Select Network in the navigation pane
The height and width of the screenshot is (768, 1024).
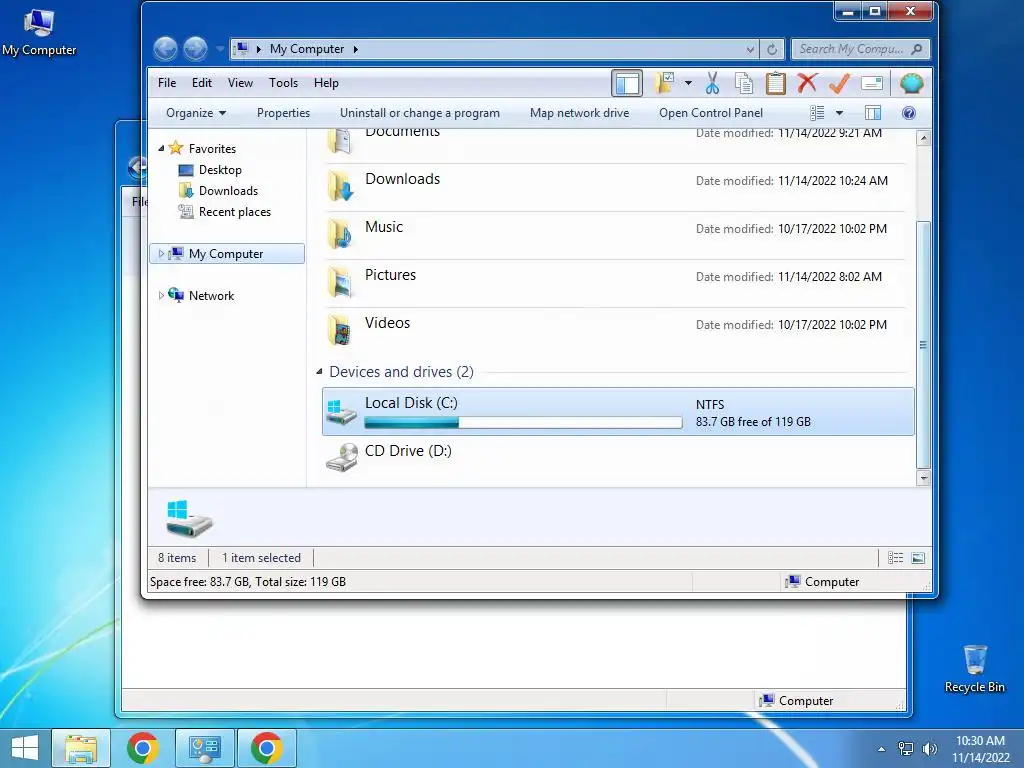point(211,295)
